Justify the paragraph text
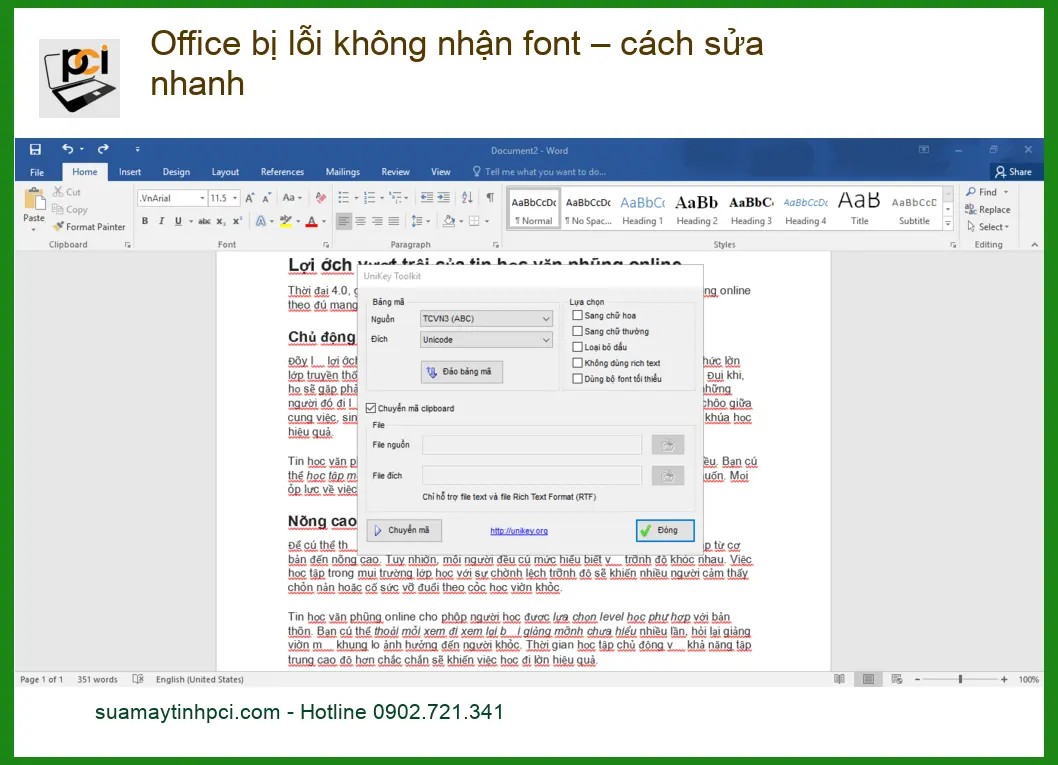Image resolution: width=1058 pixels, height=765 pixels. tap(393, 221)
